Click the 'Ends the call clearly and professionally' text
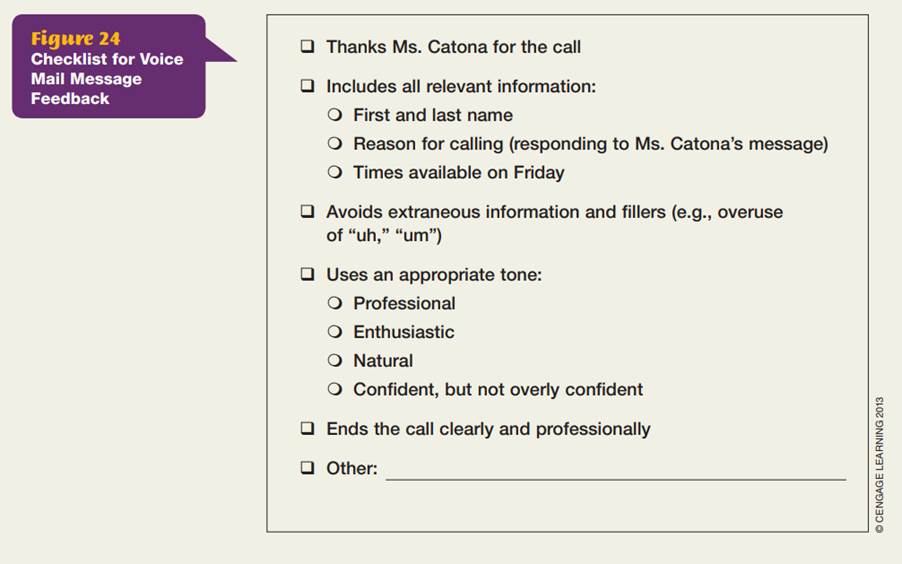The image size is (902, 564). click(x=488, y=429)
